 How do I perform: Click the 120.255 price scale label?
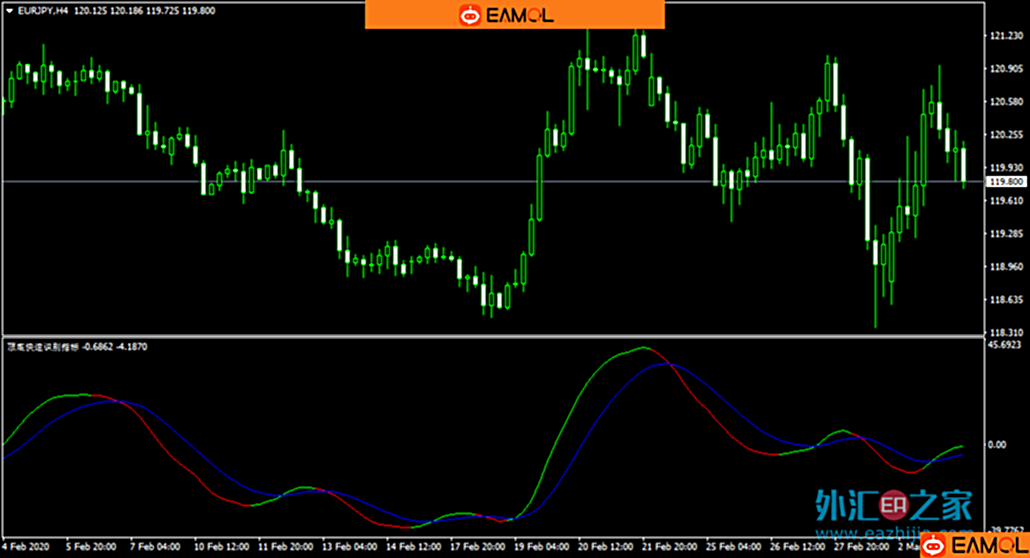tap(1005, 135)
